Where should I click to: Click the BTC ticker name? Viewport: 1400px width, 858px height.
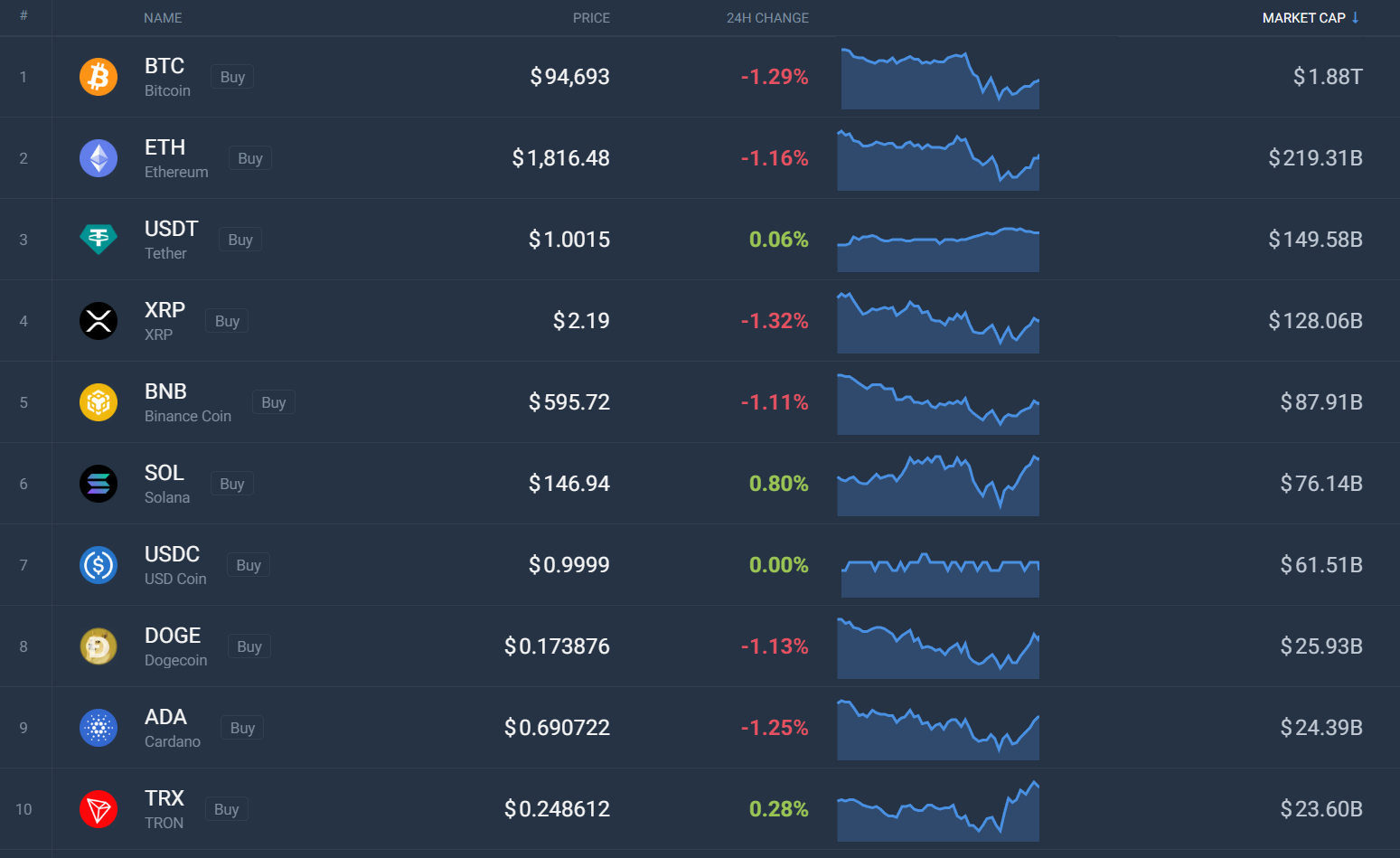pyautogui.click(x=164, y=66)
